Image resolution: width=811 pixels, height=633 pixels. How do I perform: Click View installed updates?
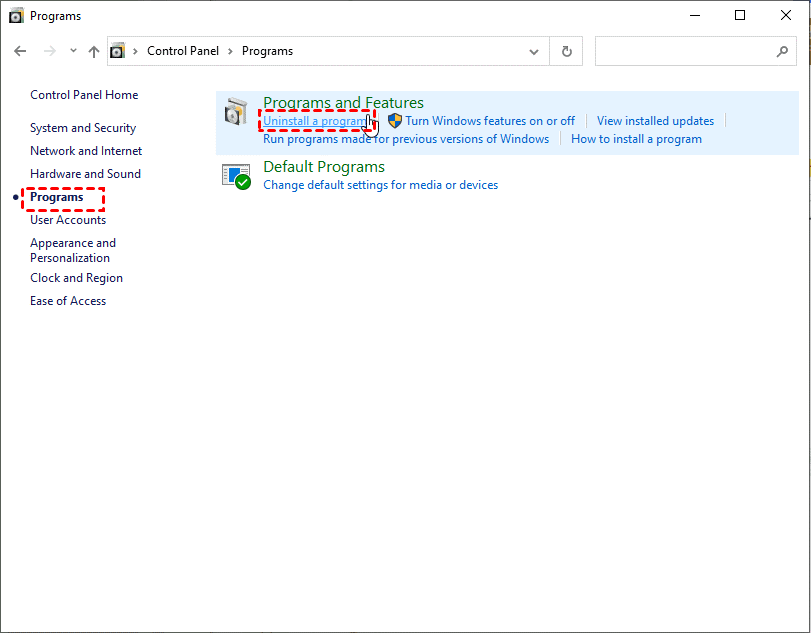(x=655, y=120)
